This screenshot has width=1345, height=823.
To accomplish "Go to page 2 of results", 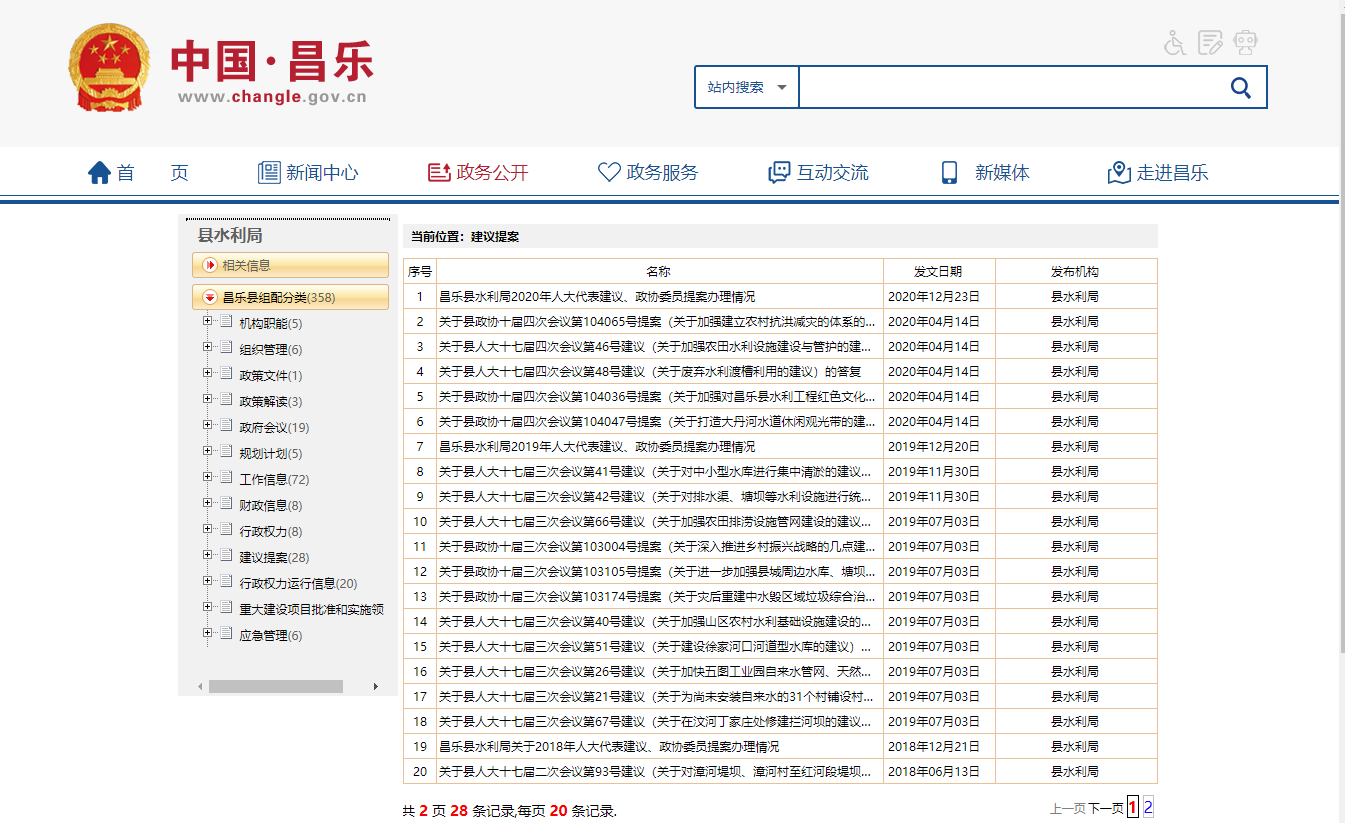I will 1149,807.
